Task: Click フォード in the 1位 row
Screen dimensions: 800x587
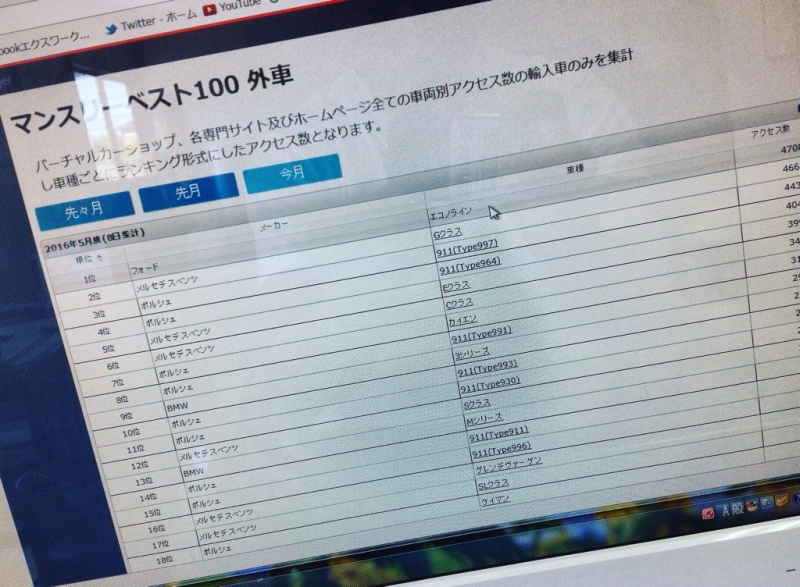Action: tap(145, 268)
